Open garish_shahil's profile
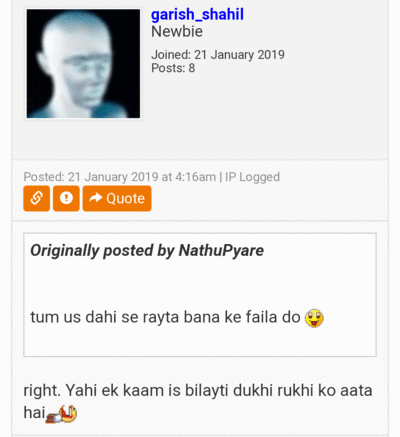 click(197, 14)
